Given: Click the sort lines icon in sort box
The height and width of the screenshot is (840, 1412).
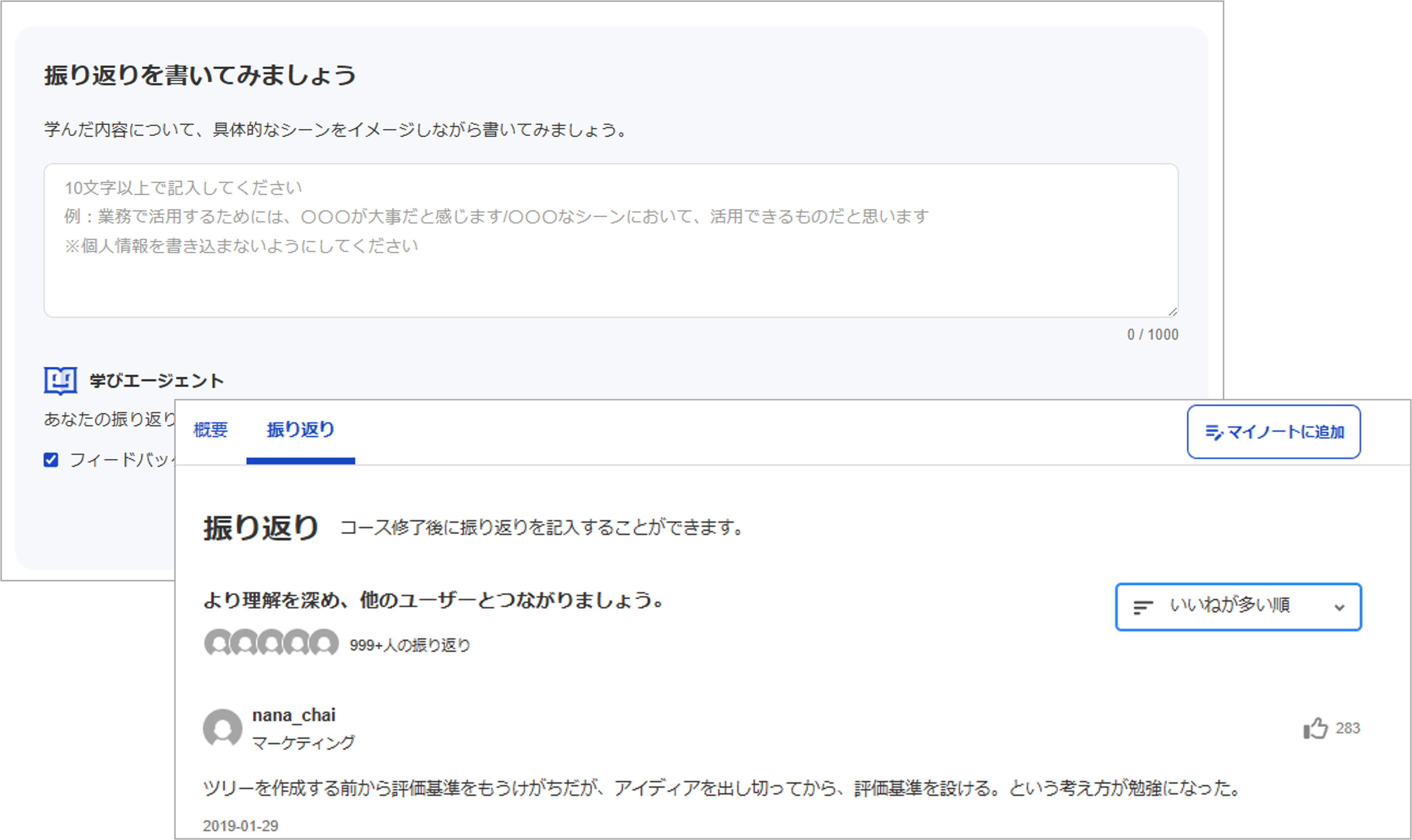Looking at the screenshot, I should click(1143, 607).
